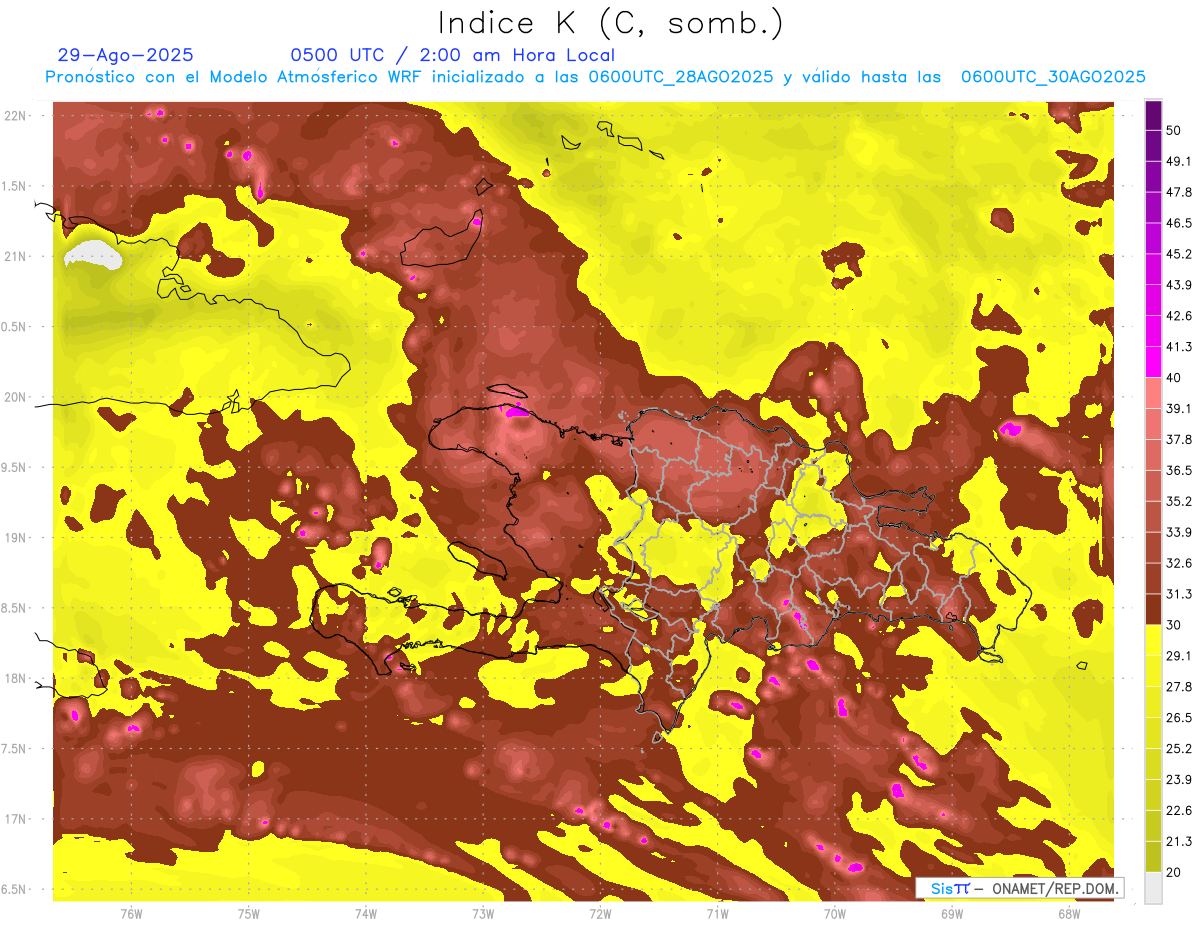
Task: Click legend color band between 35.2 and 36.5
Action: pos(1154,484)
